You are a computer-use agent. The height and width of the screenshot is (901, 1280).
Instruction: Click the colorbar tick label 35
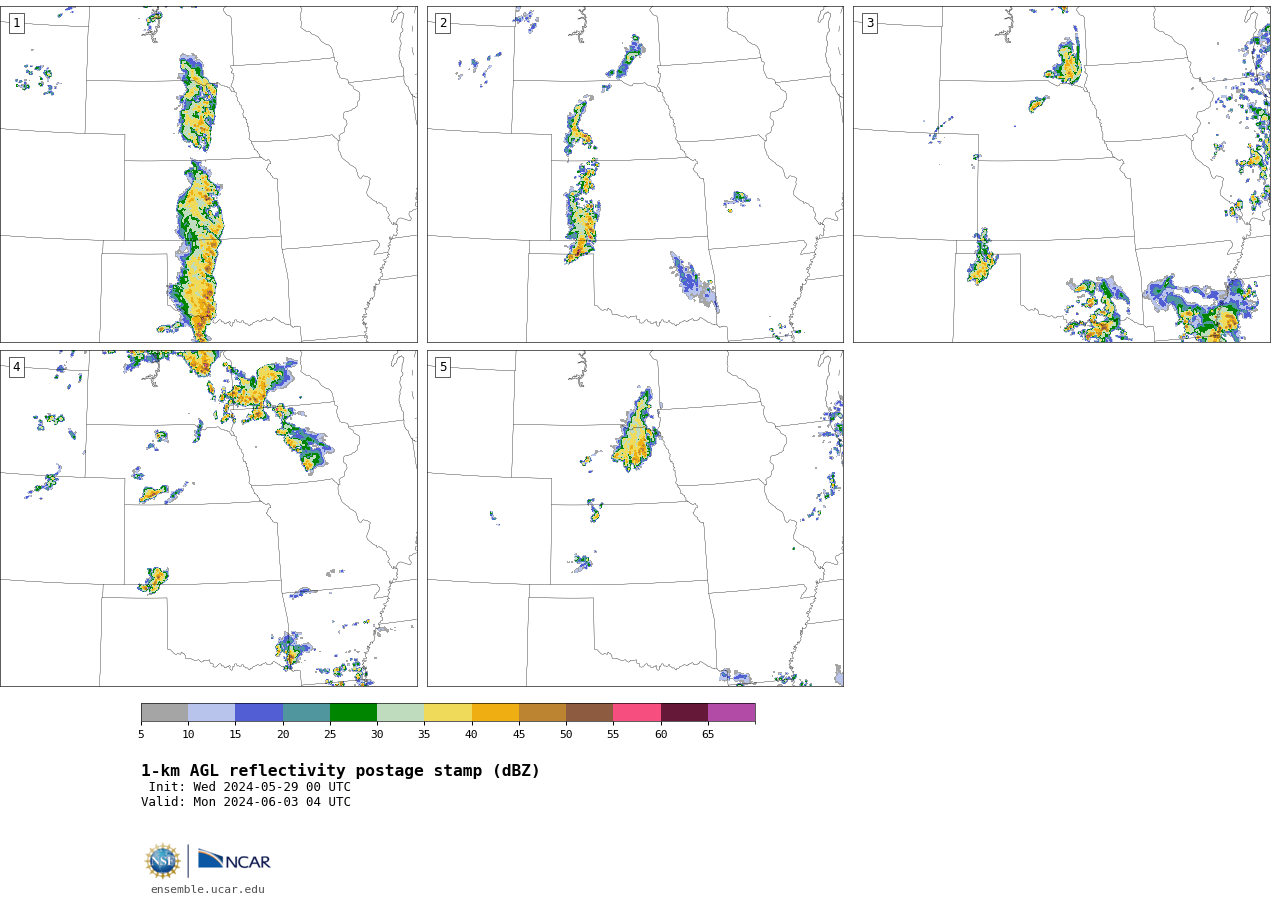[424, 735]
